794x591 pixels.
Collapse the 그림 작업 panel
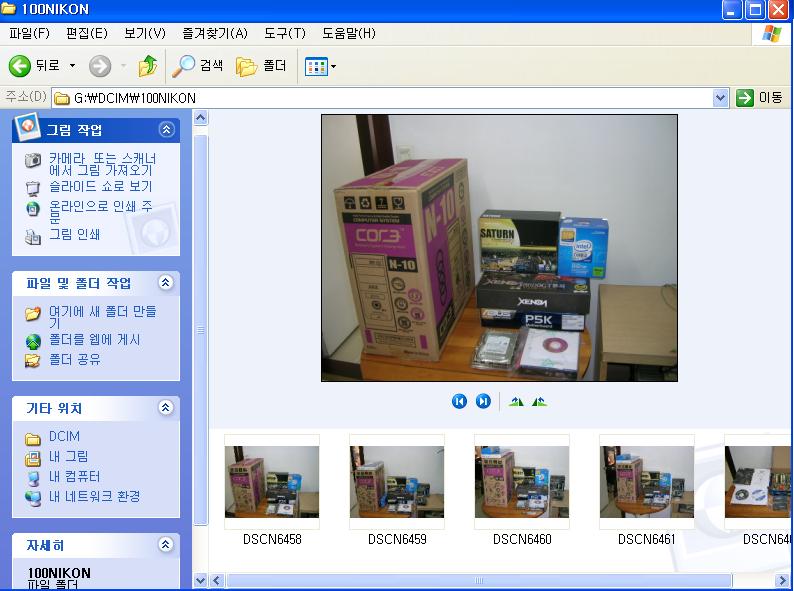[166, 130]
